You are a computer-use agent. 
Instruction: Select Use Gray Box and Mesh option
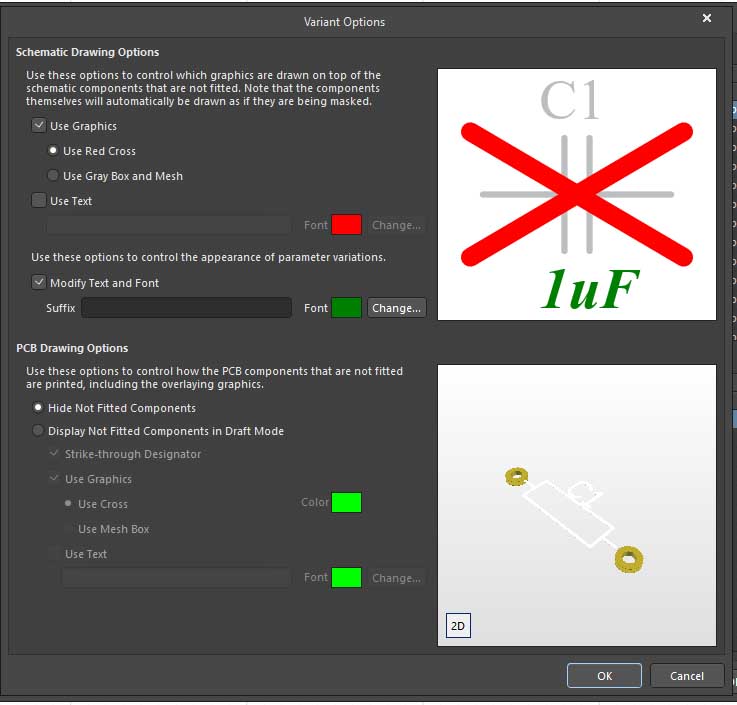coord(54,176)
